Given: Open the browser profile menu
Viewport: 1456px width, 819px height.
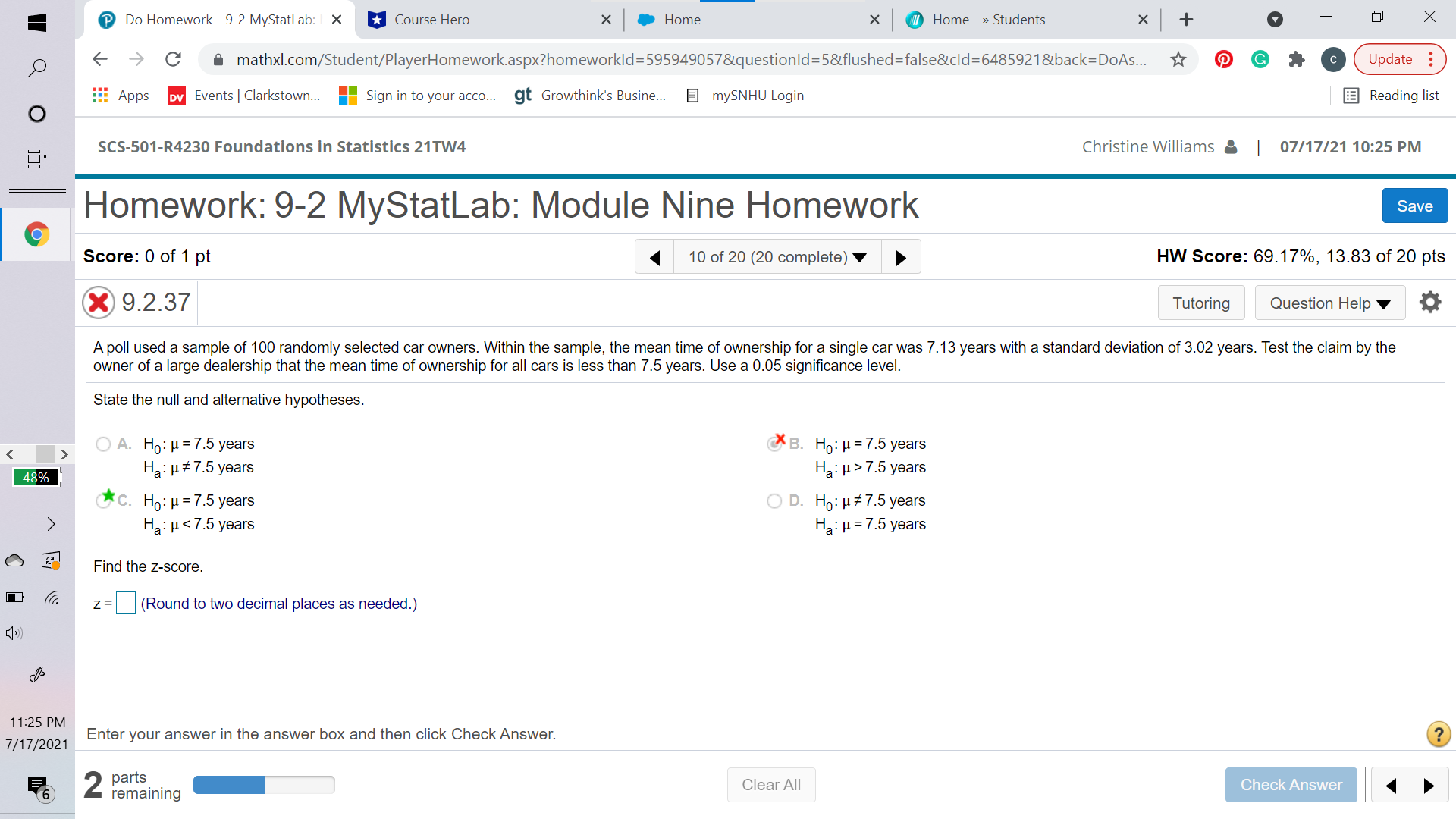Looking at the screenshot, I should [1333, 59].
